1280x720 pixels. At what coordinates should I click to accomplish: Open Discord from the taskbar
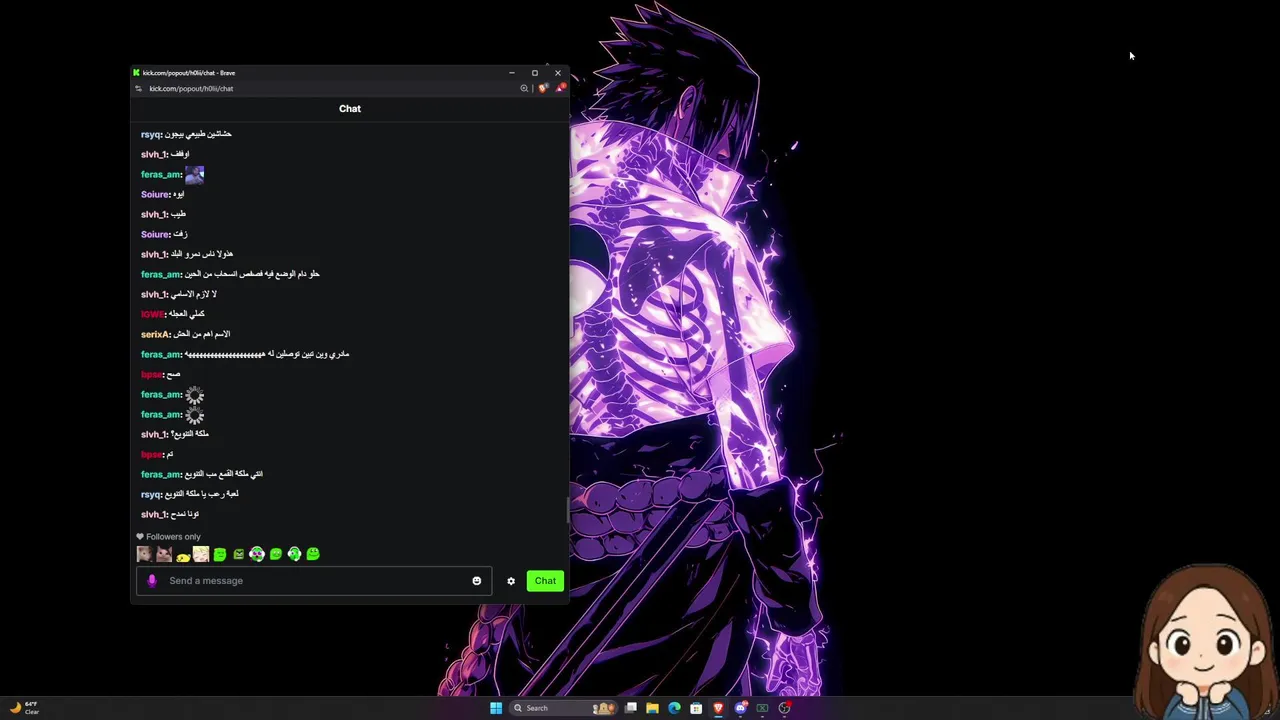(740, 708)
